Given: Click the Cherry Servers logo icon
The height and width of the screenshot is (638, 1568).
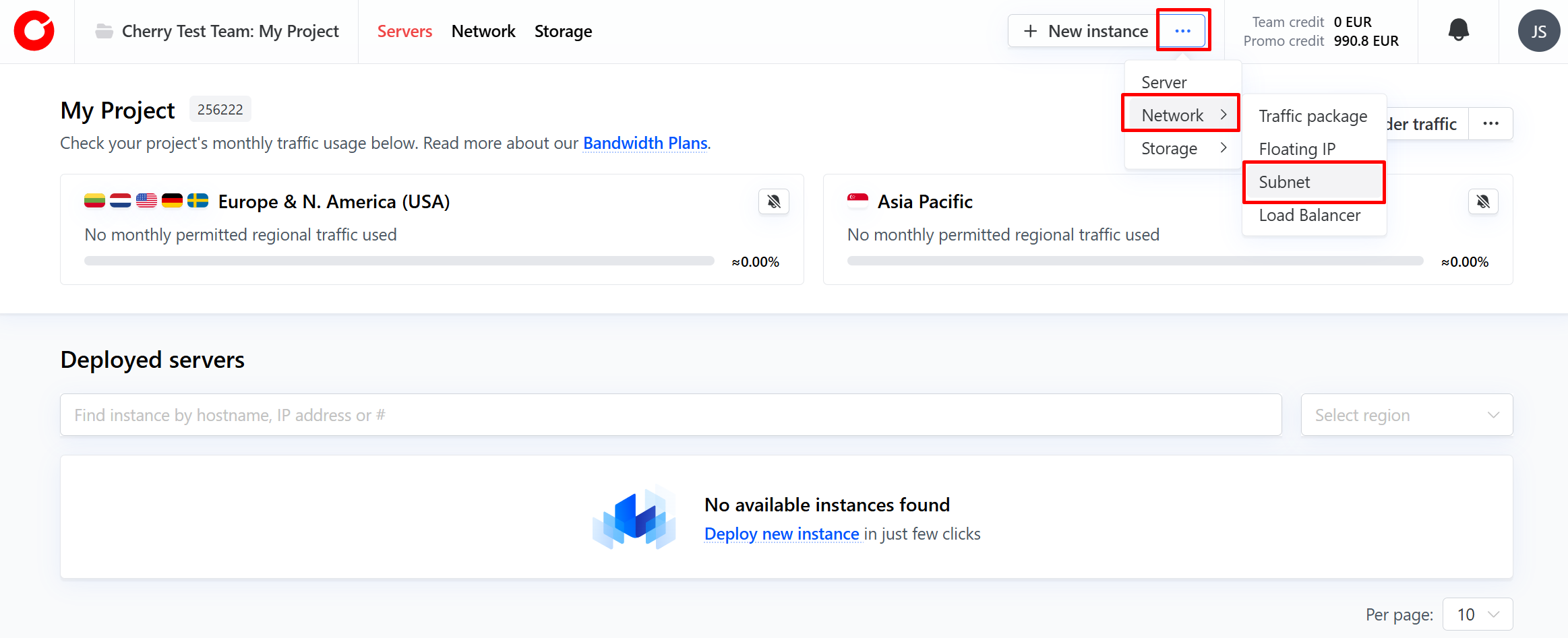Looking at the screenshot, I should [34, 31].
